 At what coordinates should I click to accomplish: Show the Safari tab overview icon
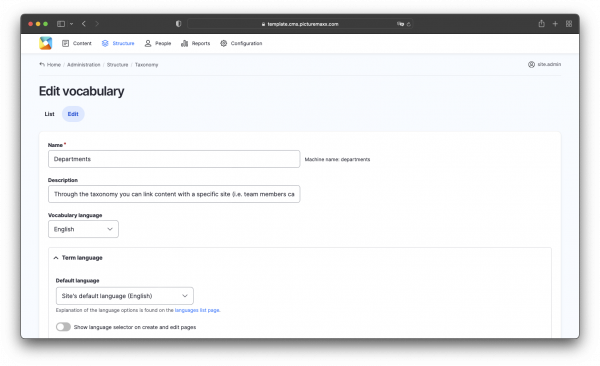pyautogui.click(x=569, y=24)
